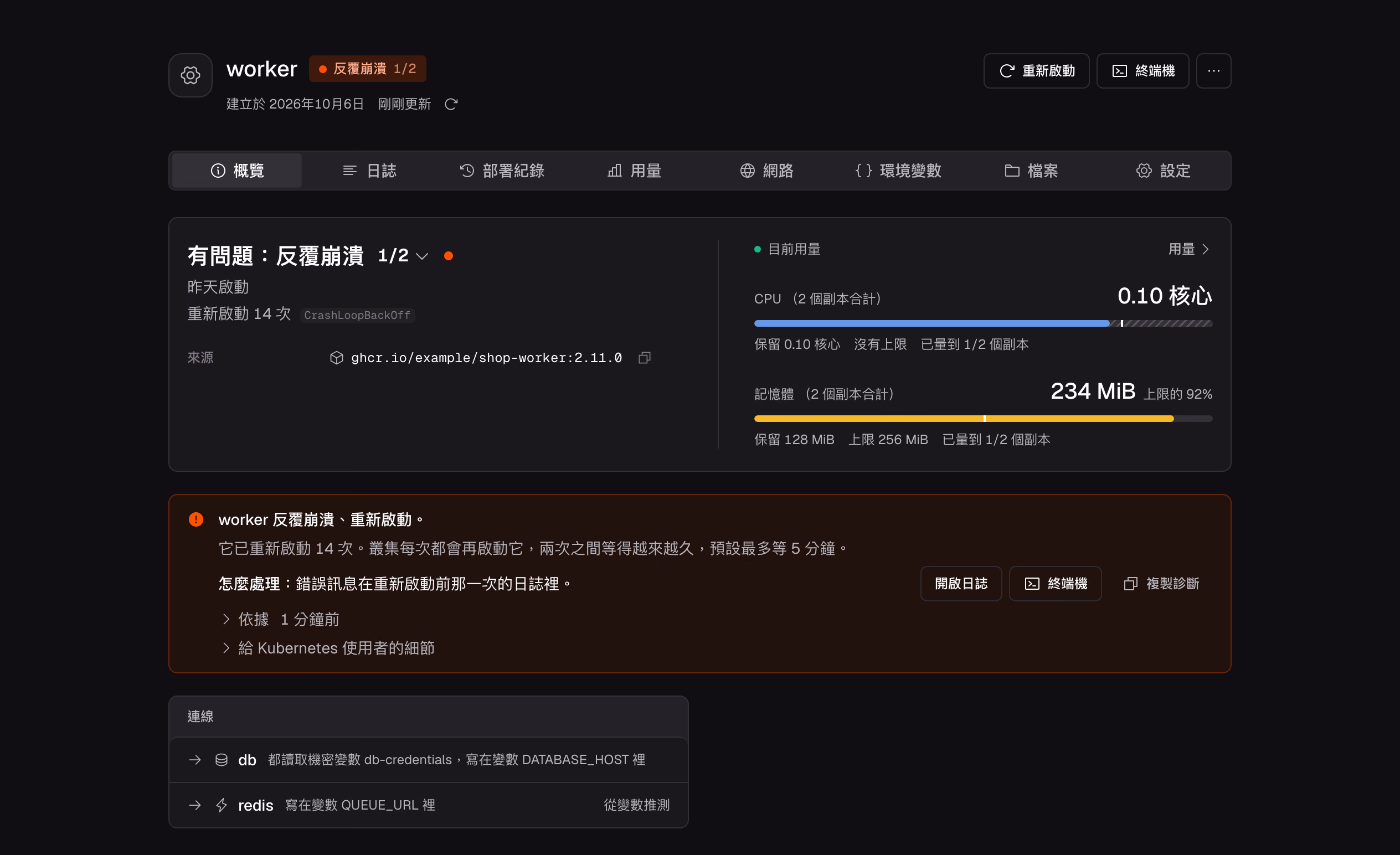Copy the shop-worker image source path
The width and height of the screenshot is (1400, 855).
(644, 358)
